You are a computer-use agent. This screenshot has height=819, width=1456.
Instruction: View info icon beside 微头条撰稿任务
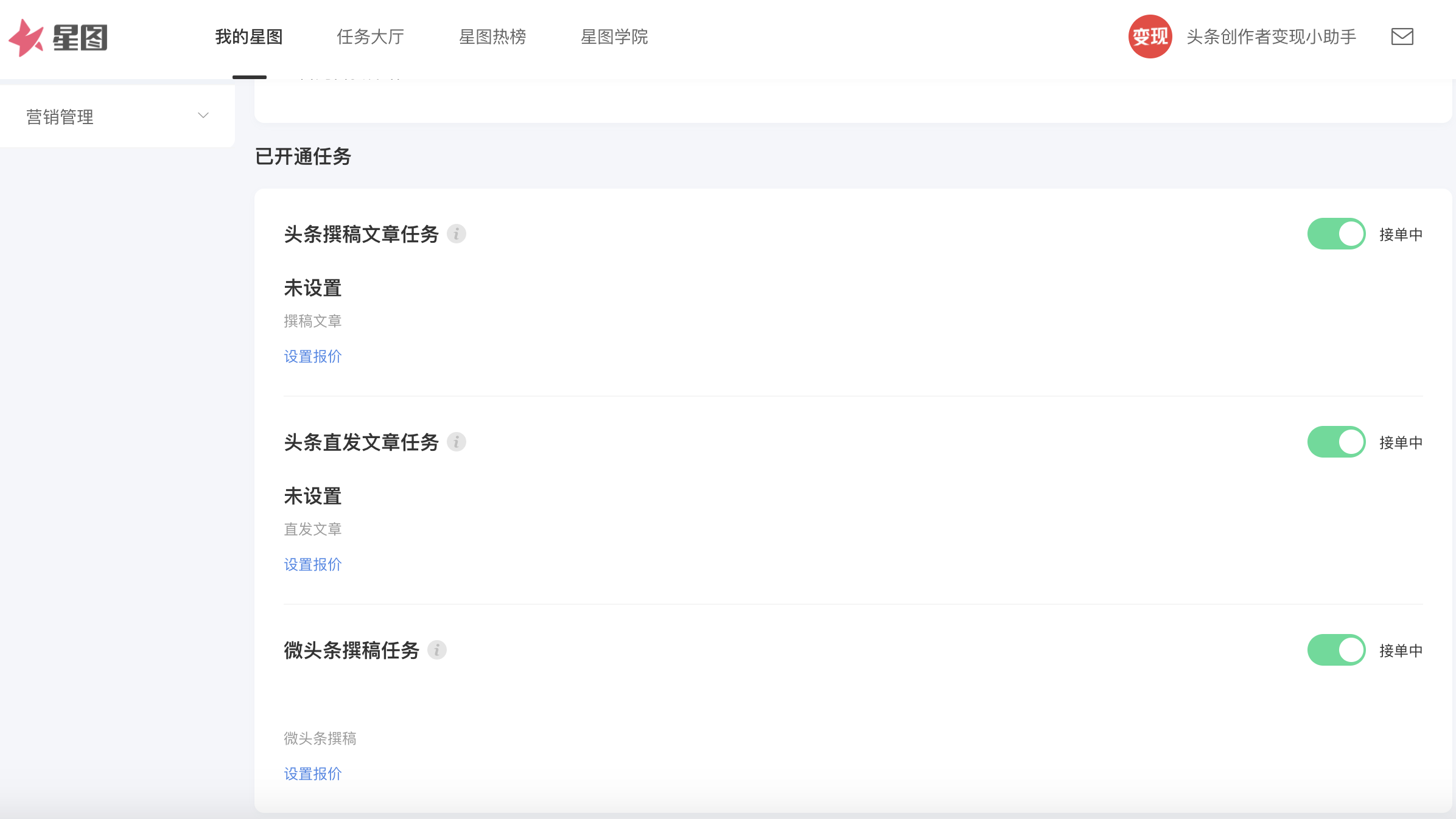coord(436,650)
